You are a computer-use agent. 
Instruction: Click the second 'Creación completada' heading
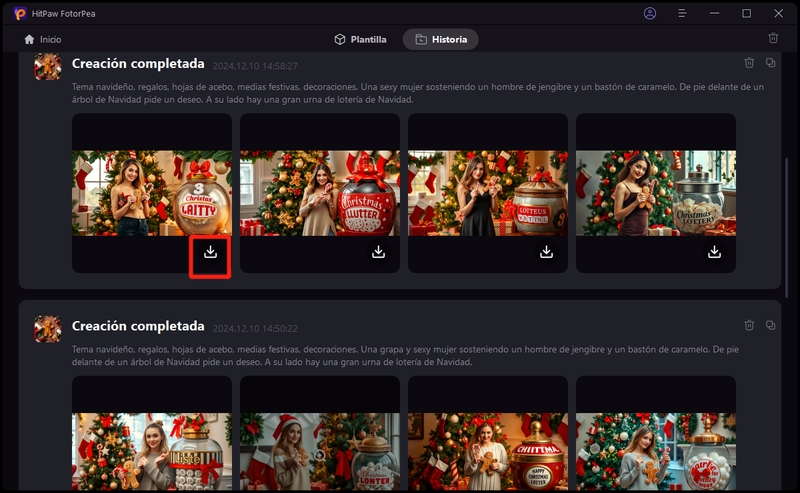[x=138, y=326]
